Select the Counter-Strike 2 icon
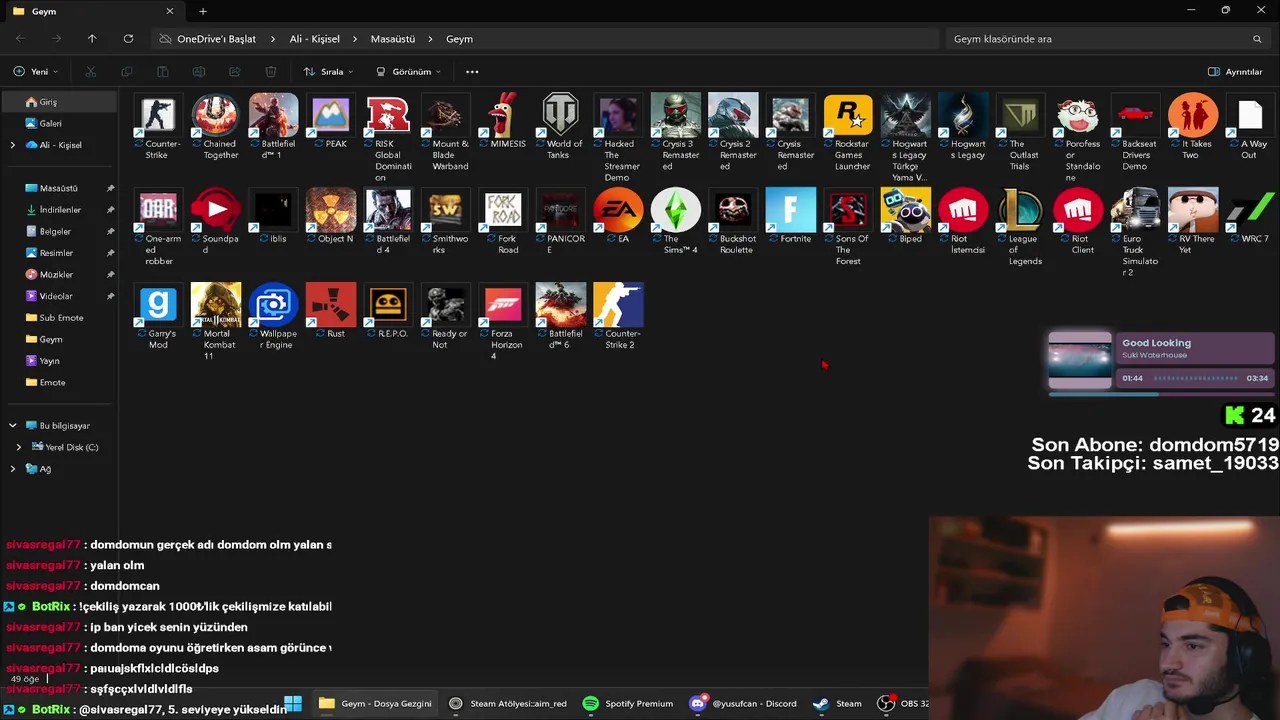The width and height of the screenshot is (1280, 720). (x=618, y=304)
